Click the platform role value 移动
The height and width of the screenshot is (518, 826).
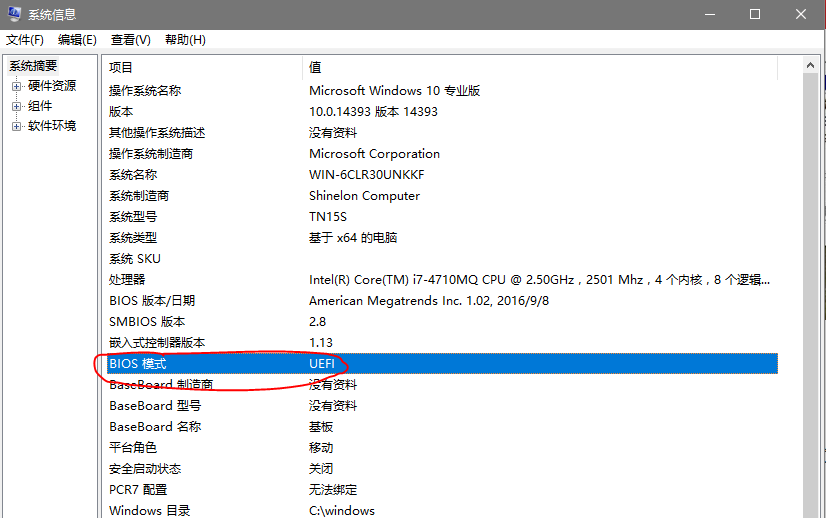coord(321,448)
